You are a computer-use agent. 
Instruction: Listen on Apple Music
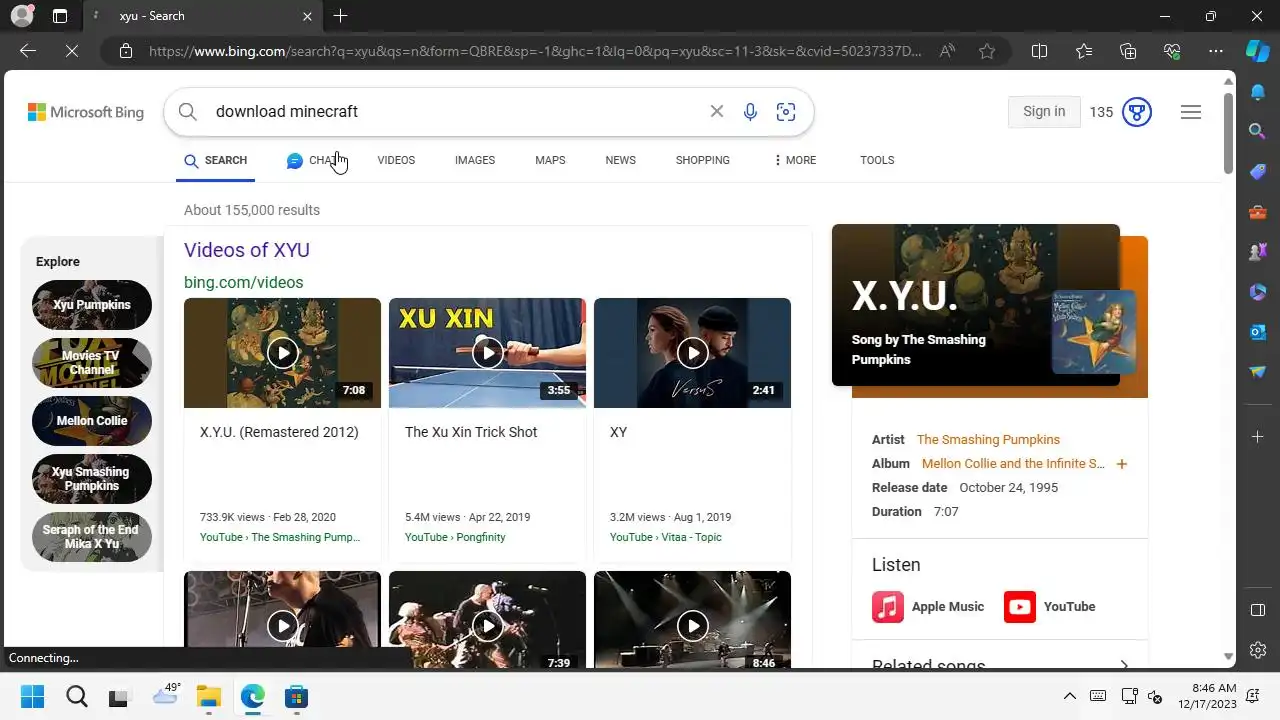click(x=928, y=607)
